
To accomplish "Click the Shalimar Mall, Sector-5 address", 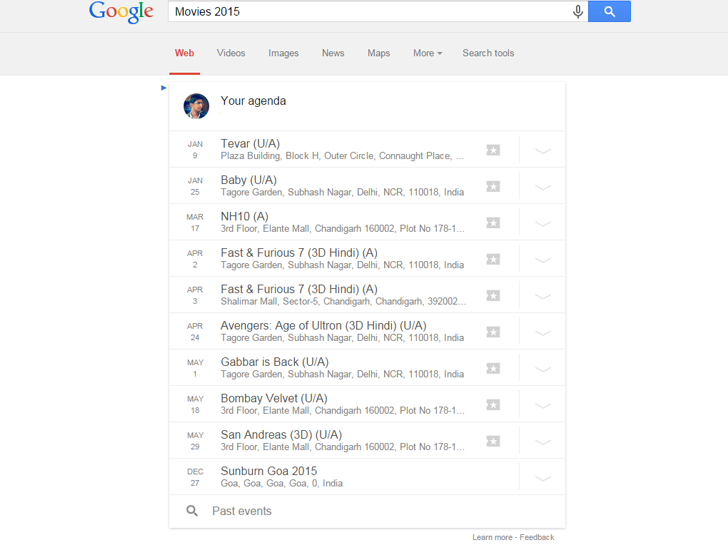I will tap(343, 302).
